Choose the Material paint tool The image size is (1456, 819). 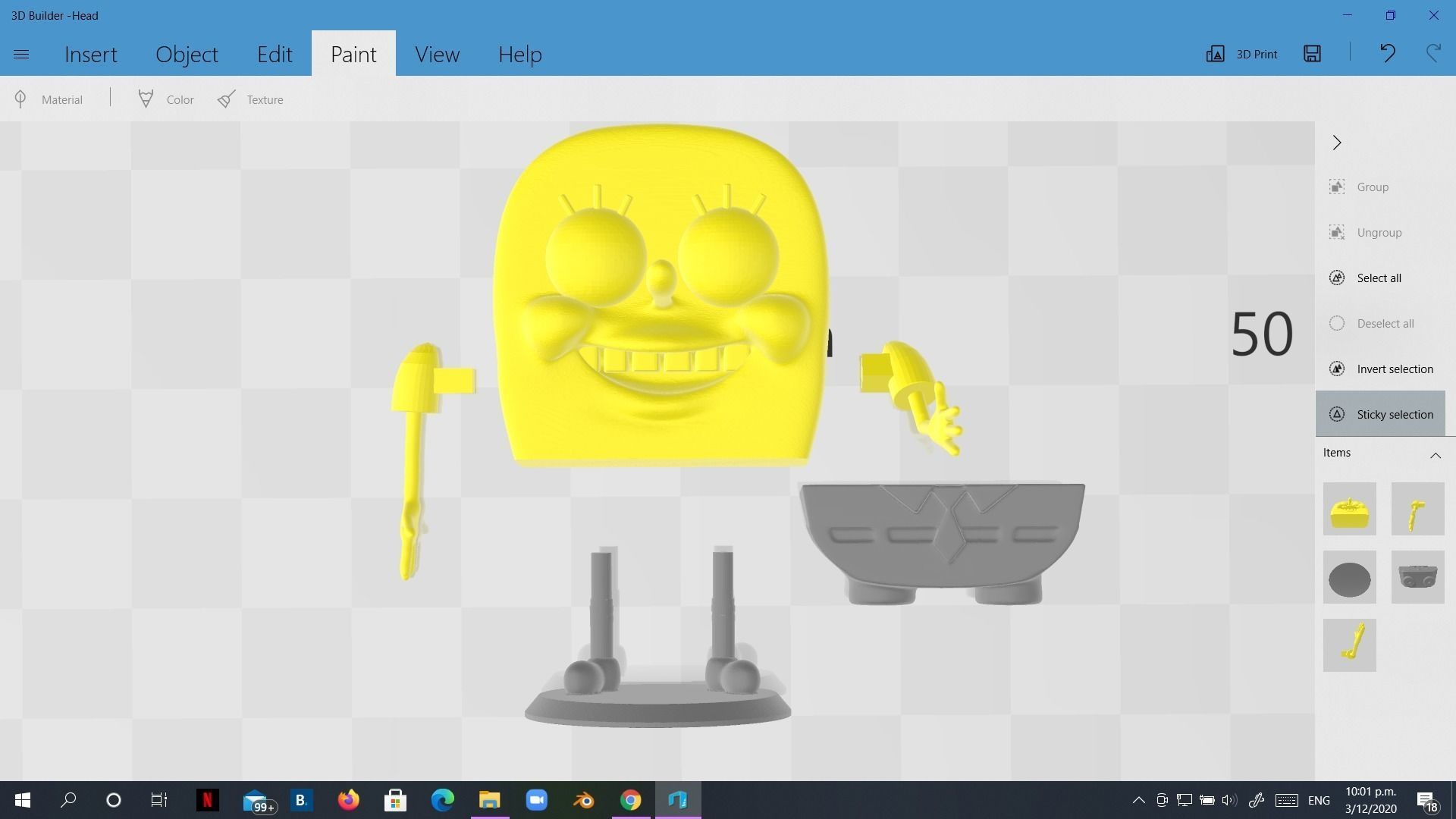48,99
